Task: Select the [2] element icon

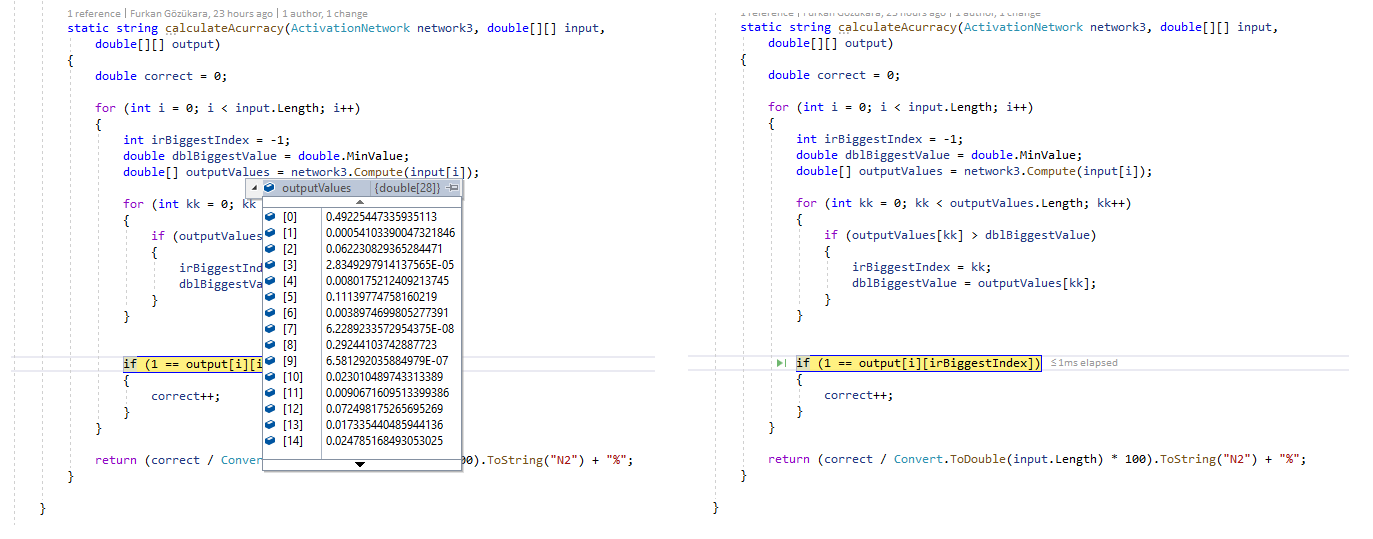Action: (270, 249)
